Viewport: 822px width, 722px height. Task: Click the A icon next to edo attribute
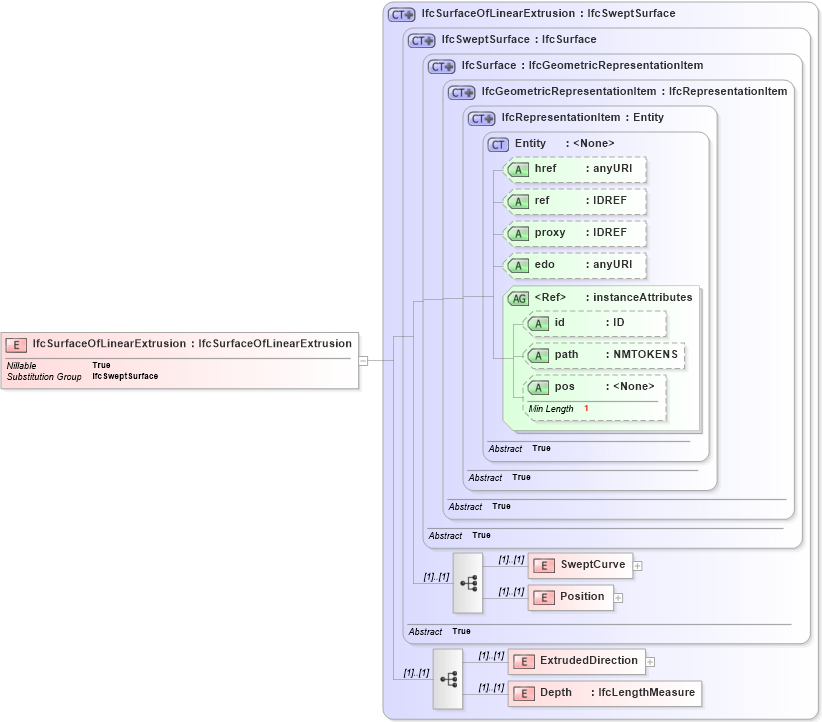click(x=519, y=265)
